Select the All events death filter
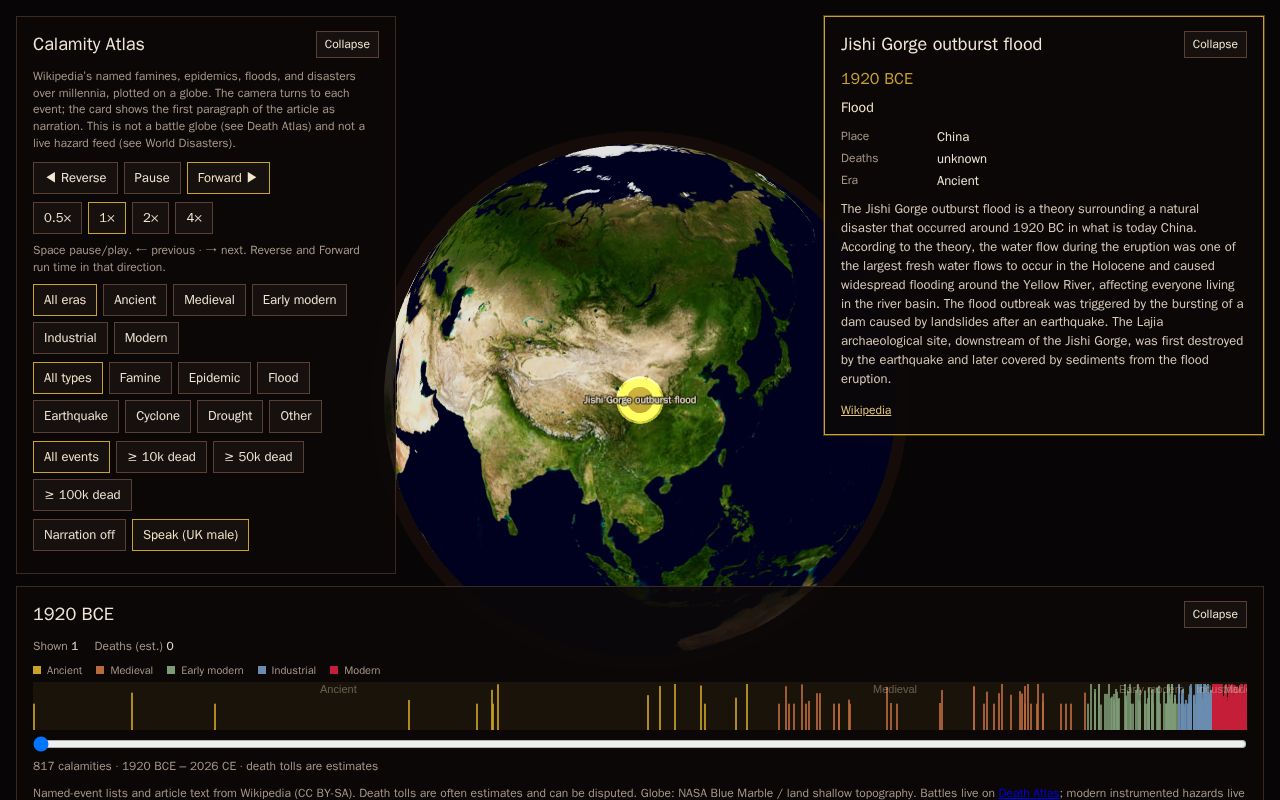The image size is (1280, 800). click(71, 457)
